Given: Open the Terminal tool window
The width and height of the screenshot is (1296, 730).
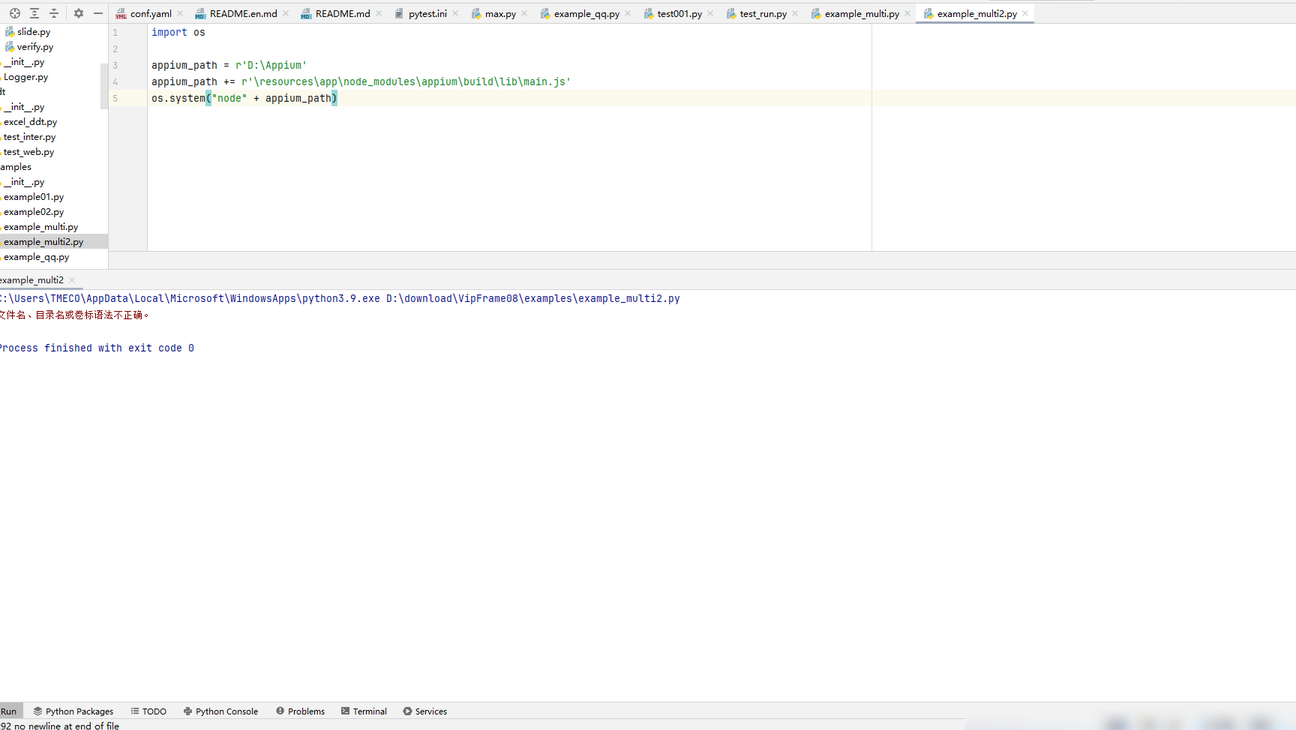Looking at the screenshot, I should 364,711.
